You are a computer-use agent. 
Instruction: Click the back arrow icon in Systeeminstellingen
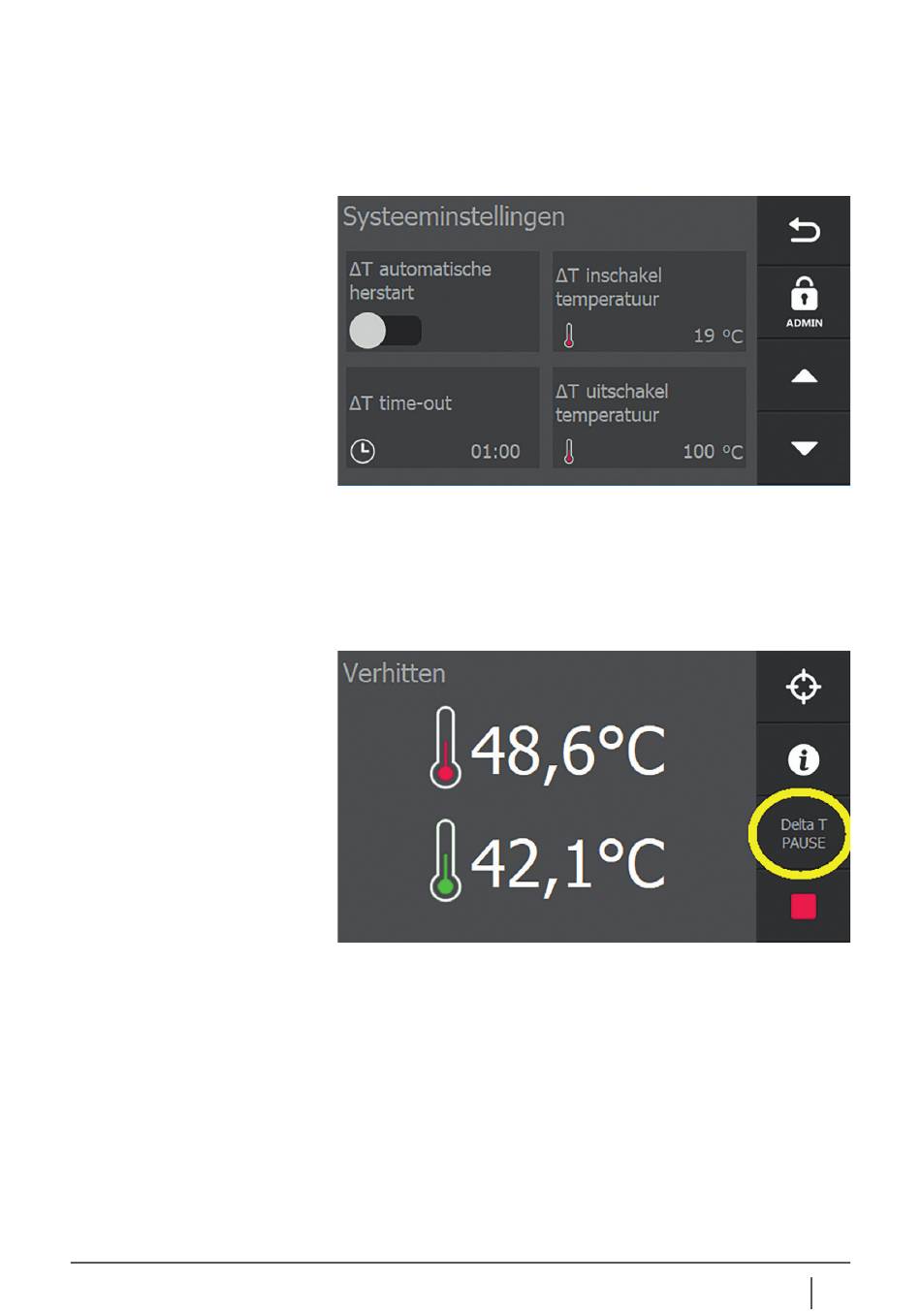[x=804, y=231]
